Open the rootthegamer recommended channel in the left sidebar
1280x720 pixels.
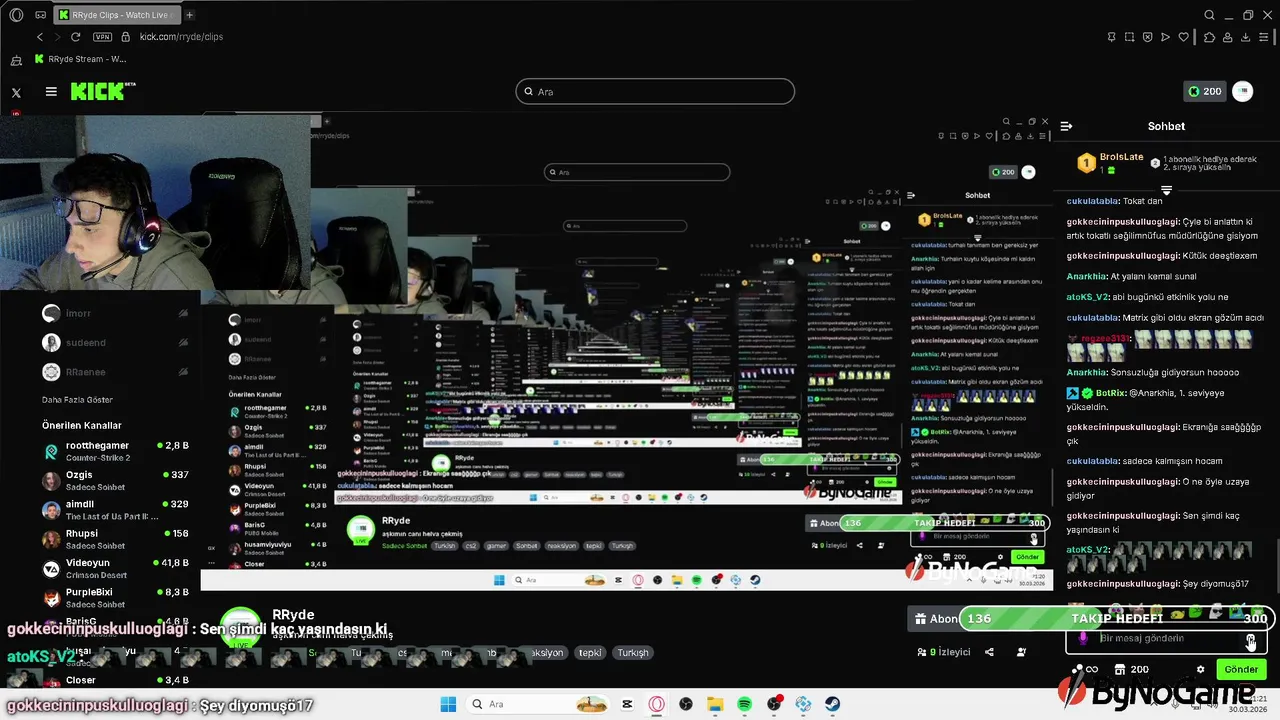[115, 451]
